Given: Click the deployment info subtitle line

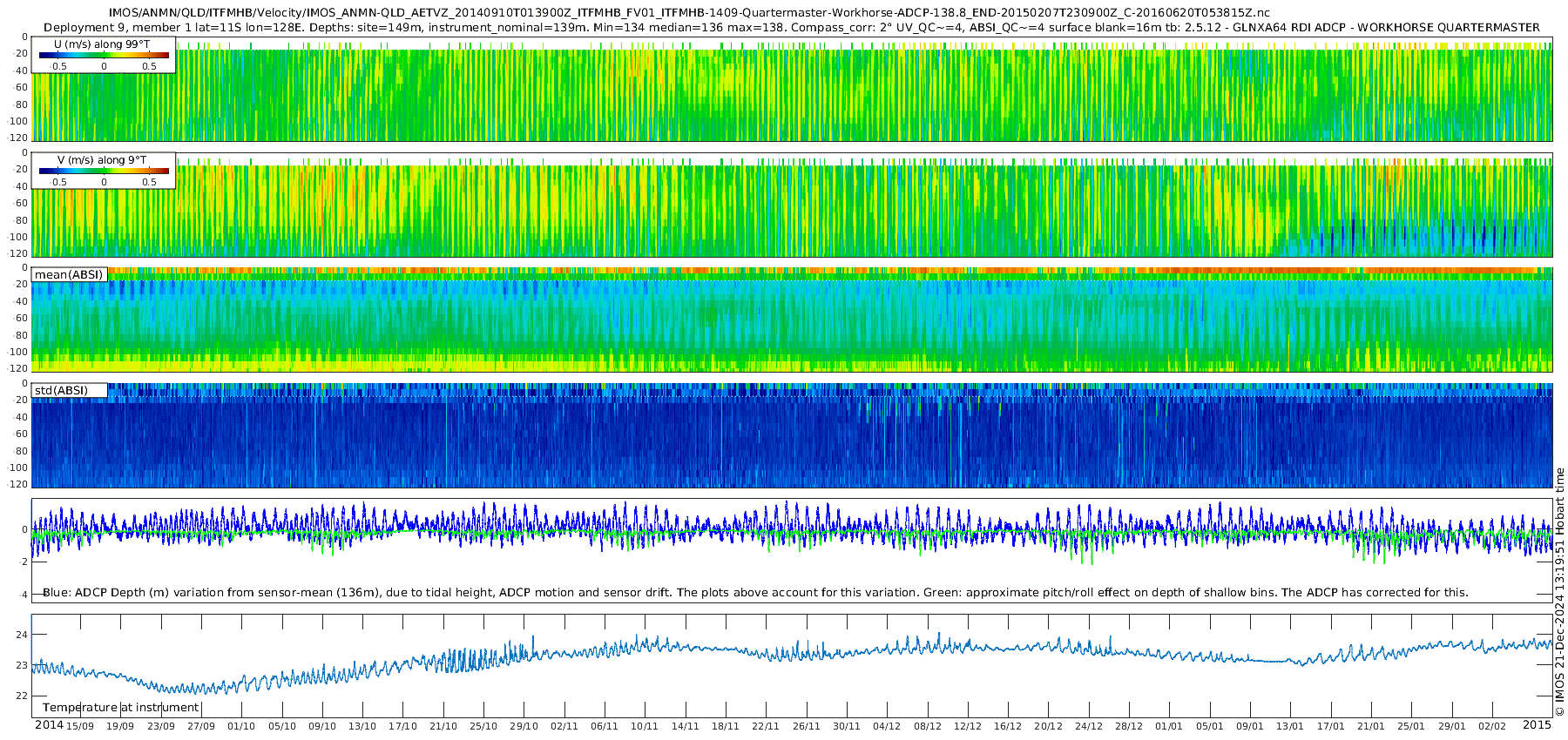Looking at the screenshot, I should click(x=792, y=27).
